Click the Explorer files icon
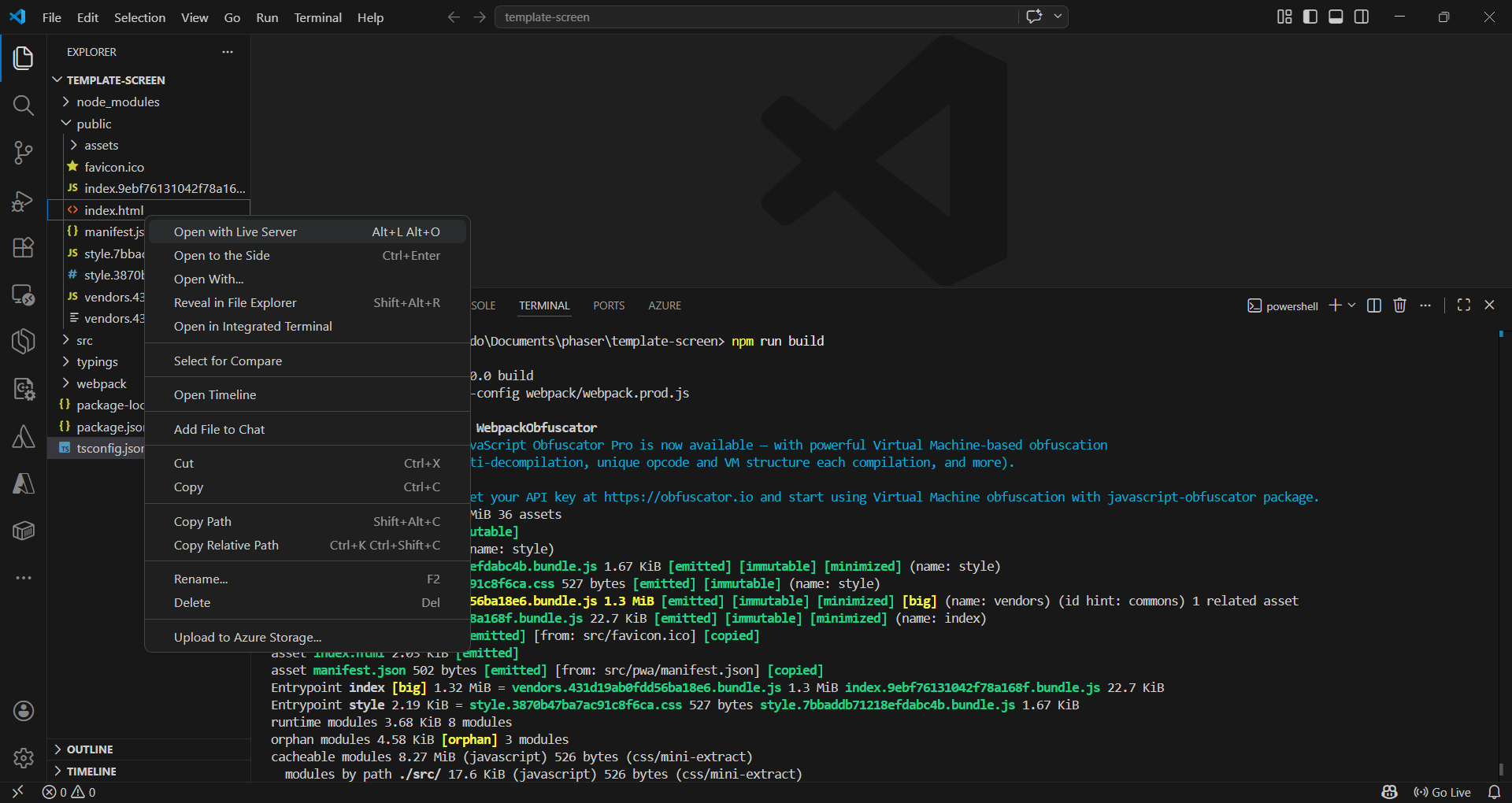This screenshot has width=1512, height=803. tap(24, 57)
